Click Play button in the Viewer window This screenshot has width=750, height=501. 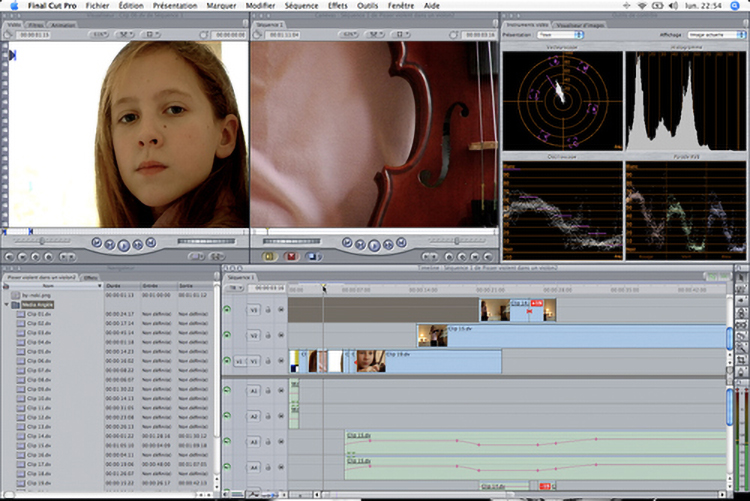(x=123, y=245)
